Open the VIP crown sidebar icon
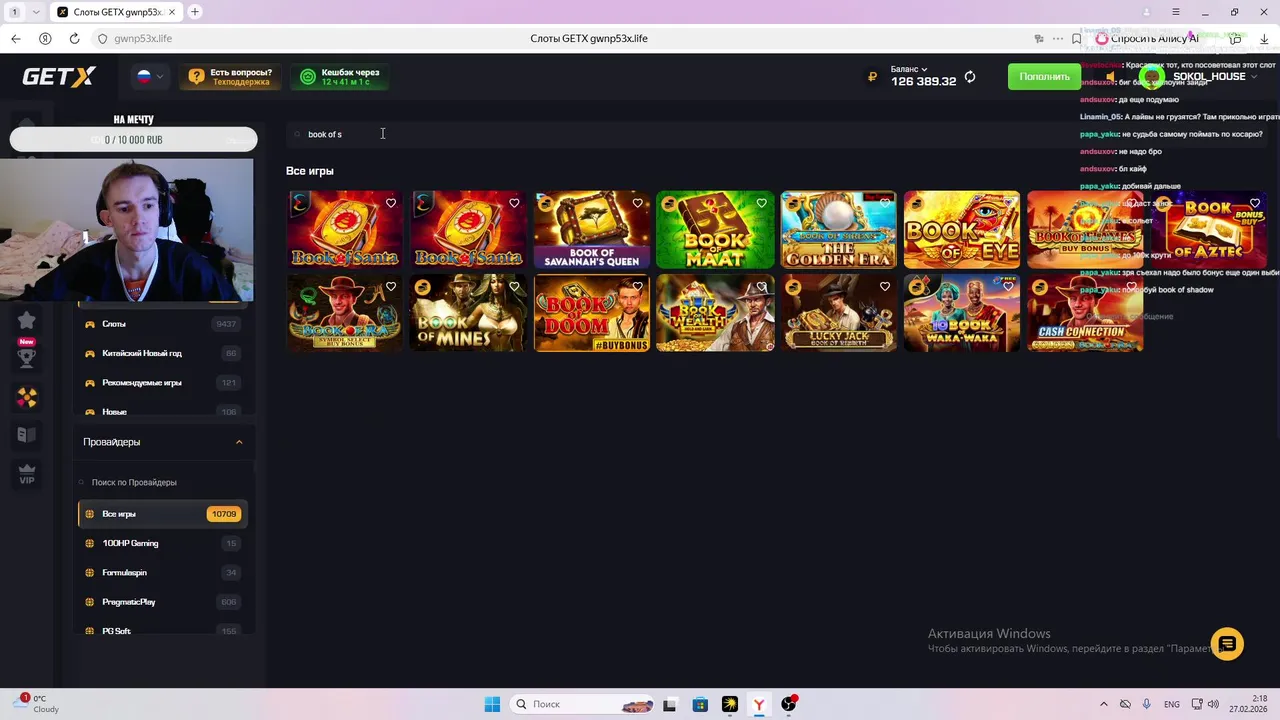Screen dimensions: 1280x720 27,474
